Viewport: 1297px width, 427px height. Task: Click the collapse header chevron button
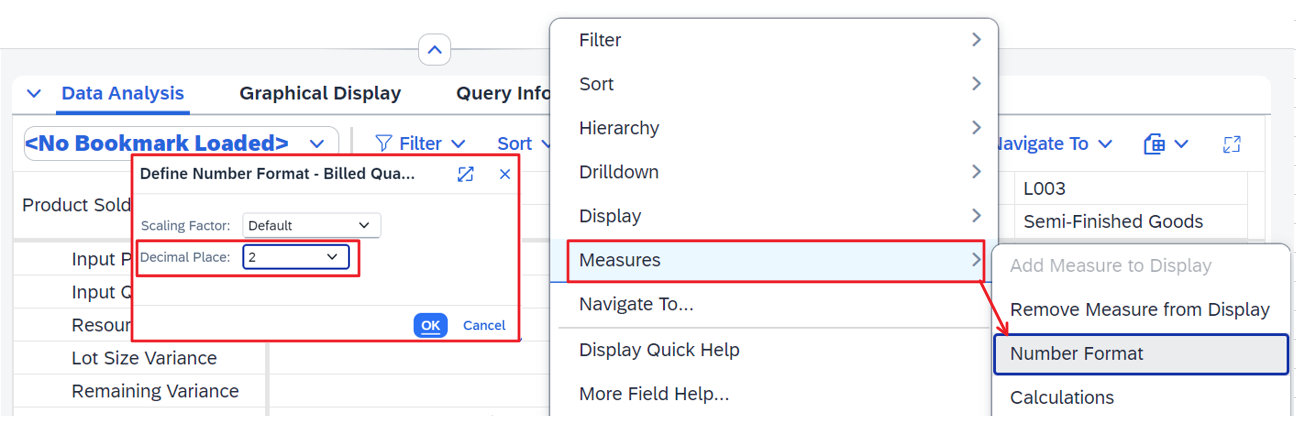coord(434,50)
